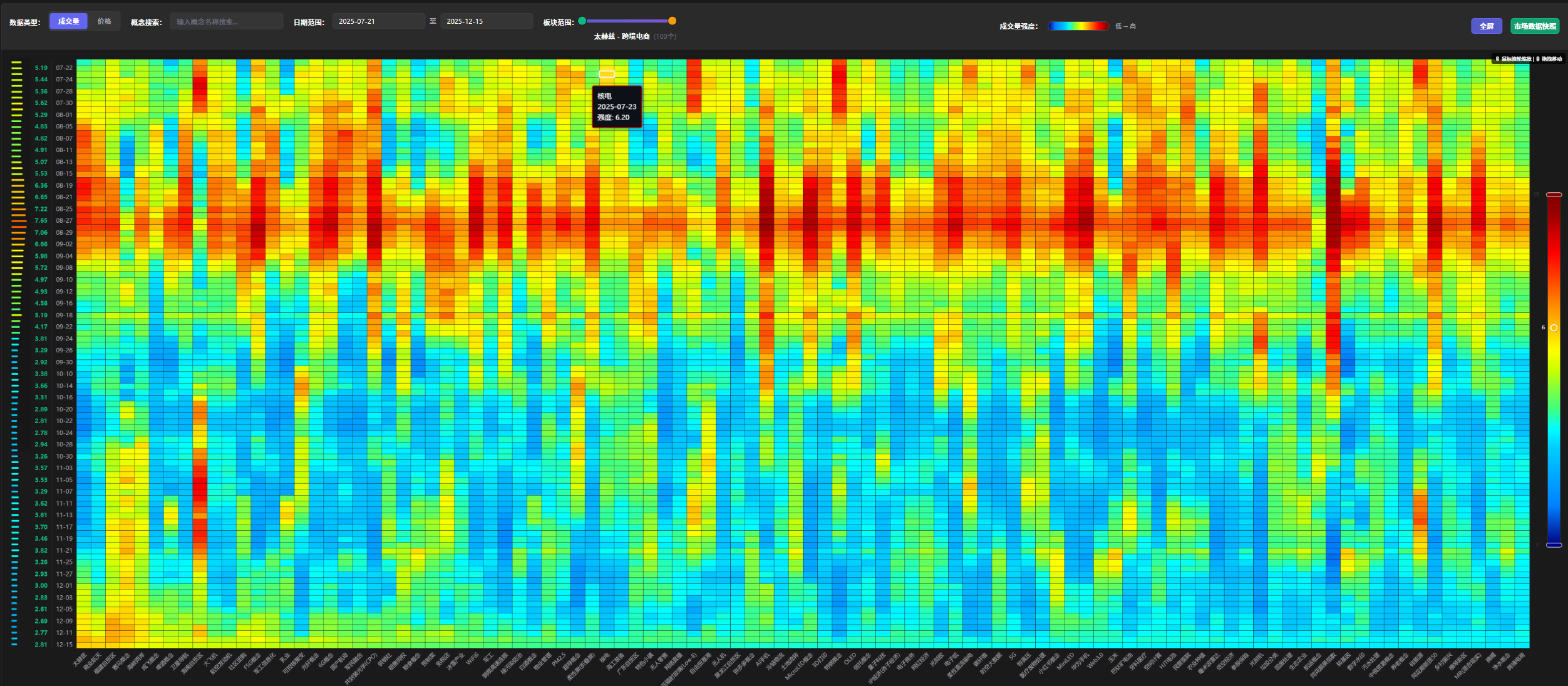Switch data type to 成交量
1568x686 pixels.
68,21
